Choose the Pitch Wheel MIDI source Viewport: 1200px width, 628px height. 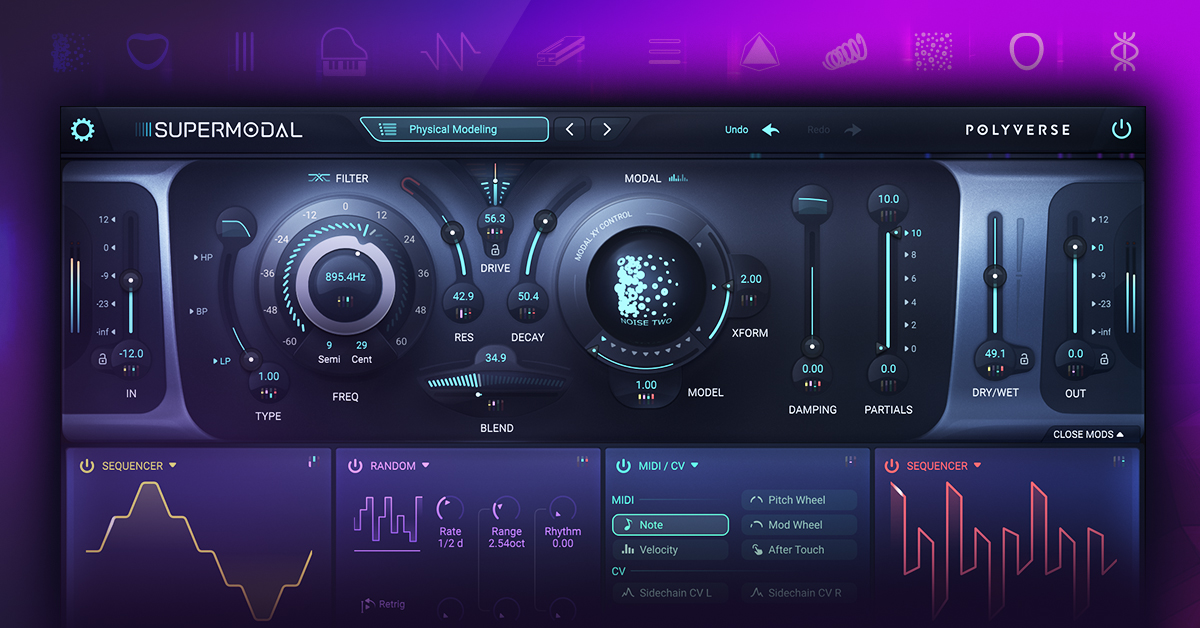[x=800, y=500]
